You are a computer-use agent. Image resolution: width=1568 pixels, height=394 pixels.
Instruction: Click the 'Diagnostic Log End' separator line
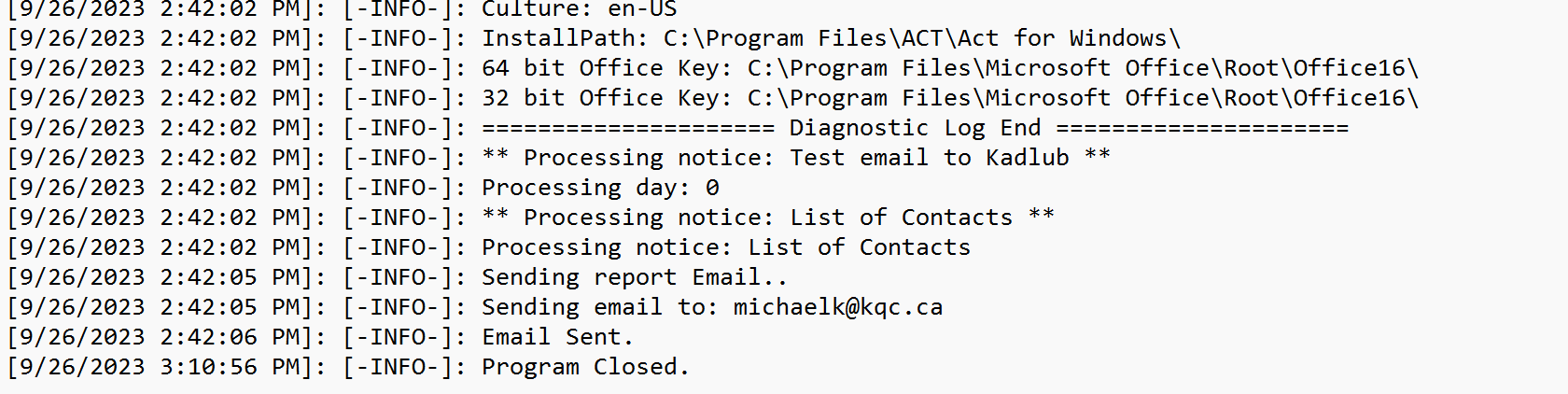(x=678, y=128)
